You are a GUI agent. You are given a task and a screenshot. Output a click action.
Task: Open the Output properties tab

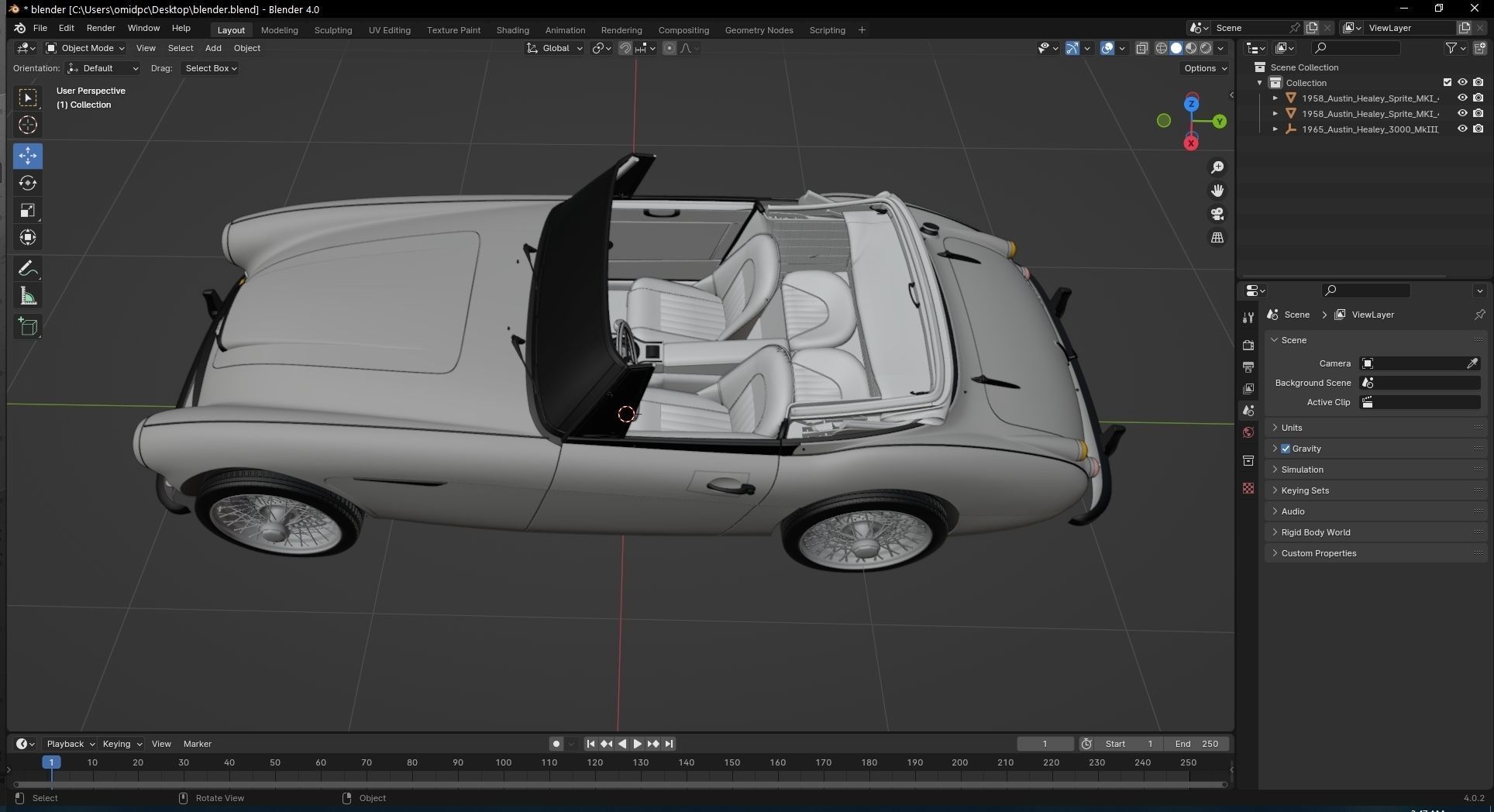[1248, 366]
